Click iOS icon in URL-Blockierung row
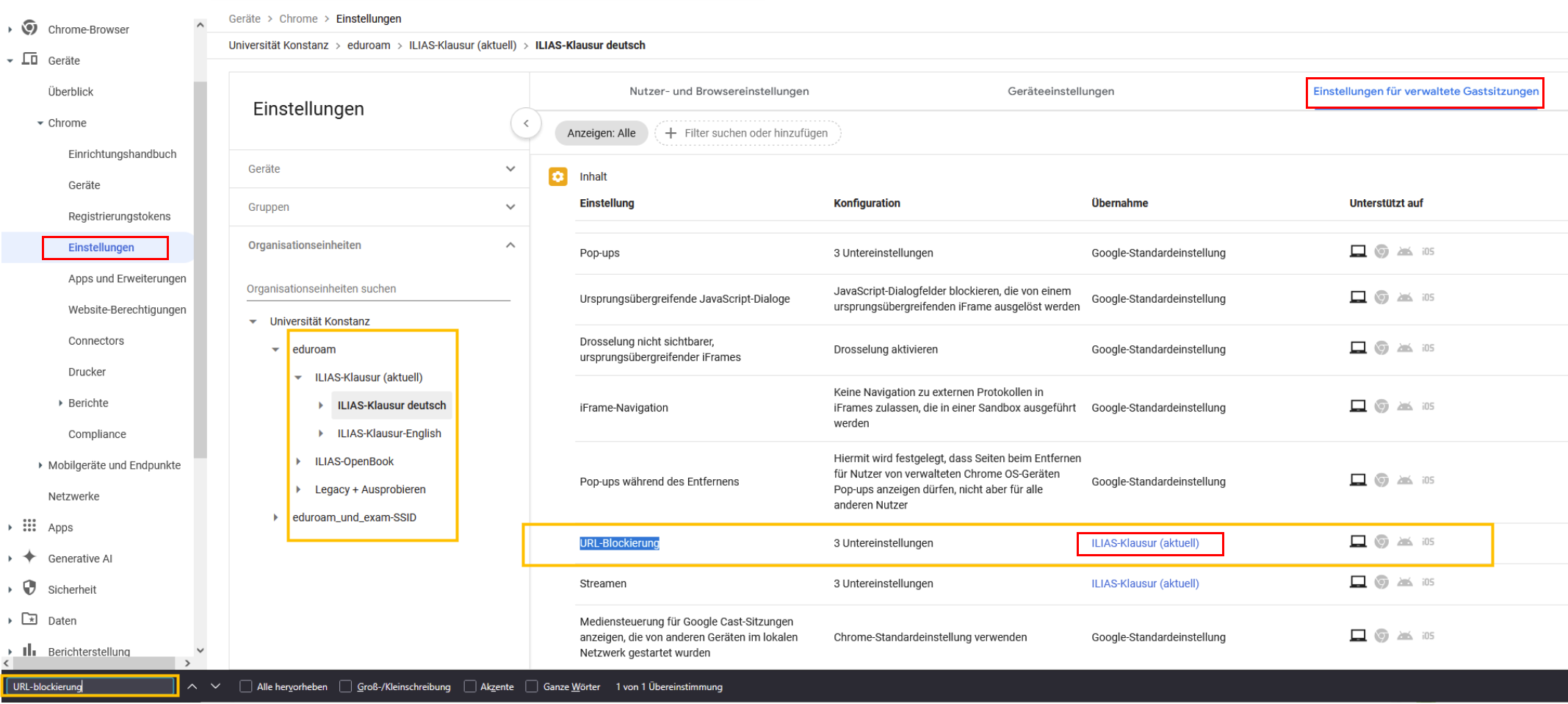Image resolution: width=1568 pixels, height=704 pixels. click(1428, 542)
